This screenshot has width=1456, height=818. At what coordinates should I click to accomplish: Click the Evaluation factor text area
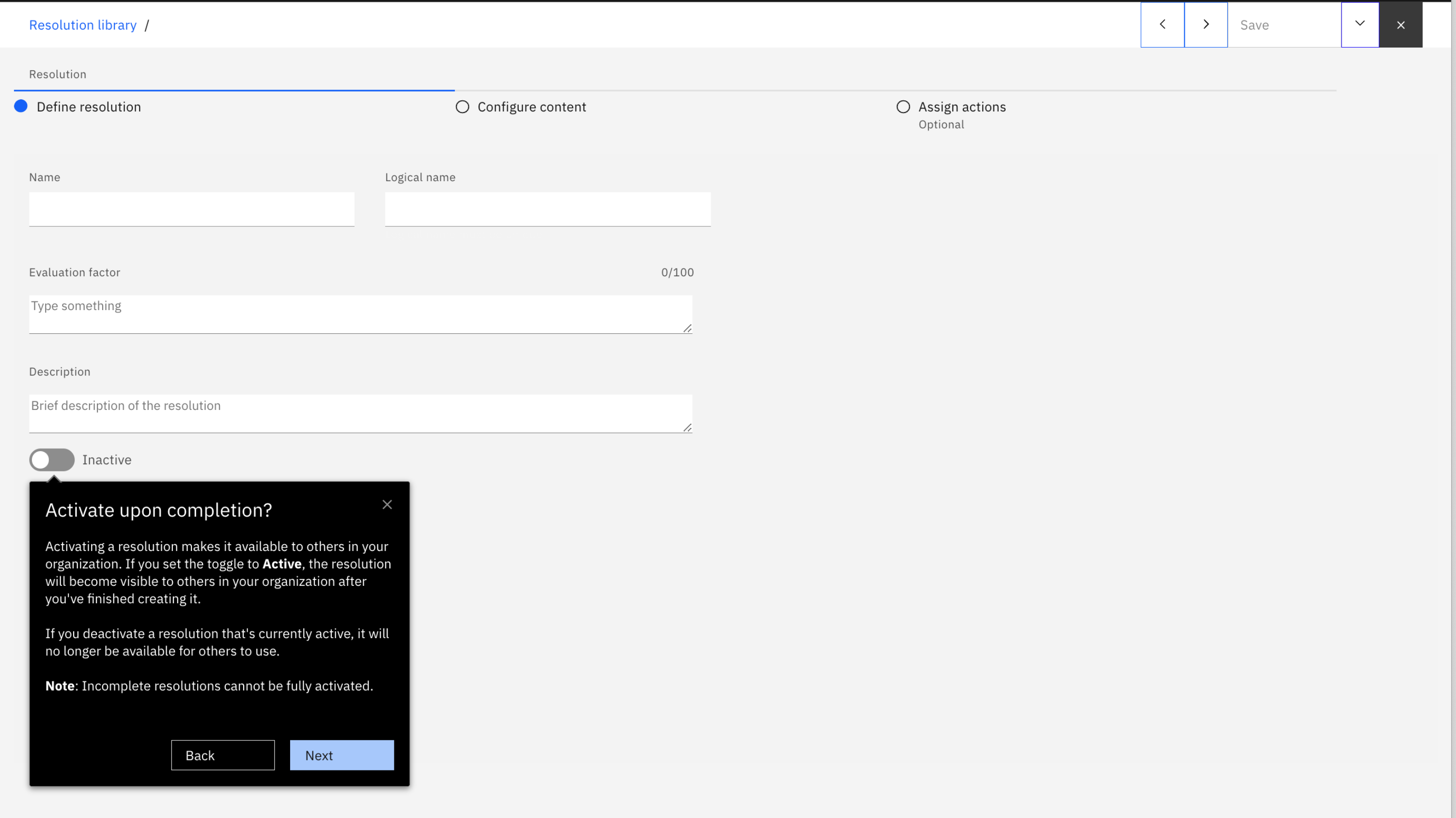tap(360, 314)
